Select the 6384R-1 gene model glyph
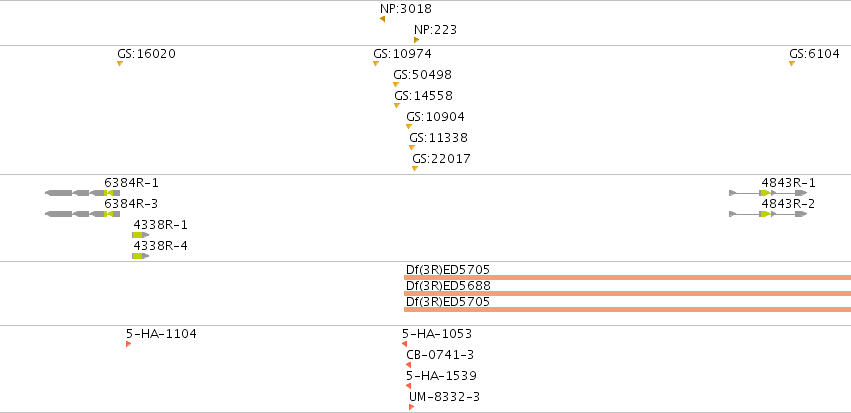 (82, 193)
